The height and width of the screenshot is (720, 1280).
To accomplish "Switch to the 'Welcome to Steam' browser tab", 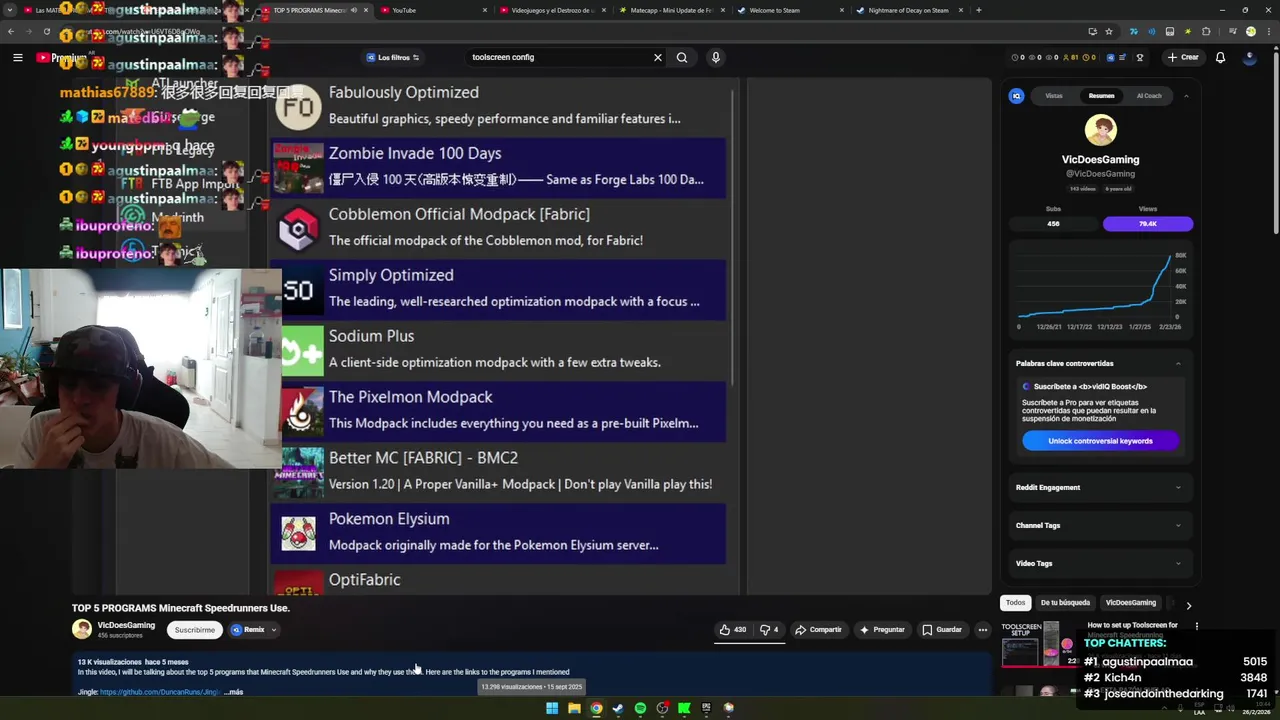I will tap(789, 10).
